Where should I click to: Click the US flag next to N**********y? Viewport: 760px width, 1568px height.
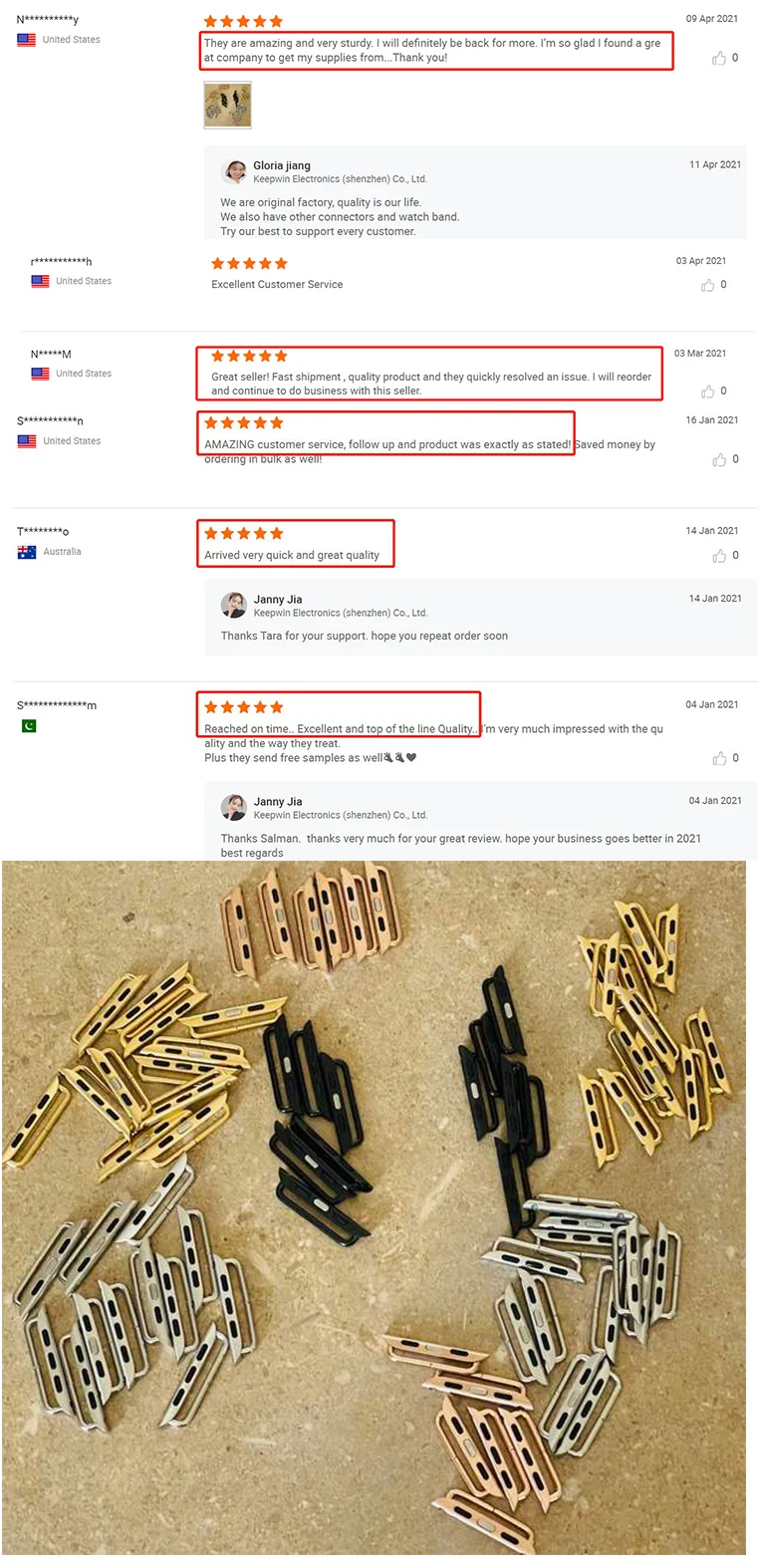pyautogui.click(x=27, y=40)
